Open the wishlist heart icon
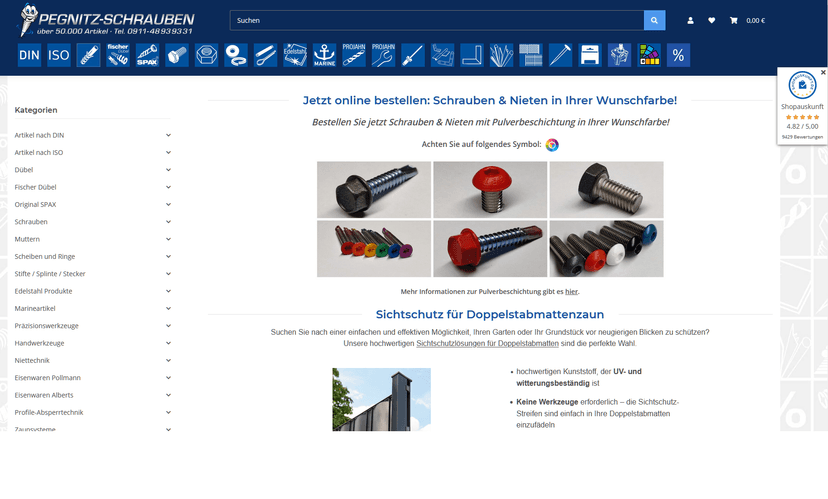 pyautogui.click(x=712, y=21)
